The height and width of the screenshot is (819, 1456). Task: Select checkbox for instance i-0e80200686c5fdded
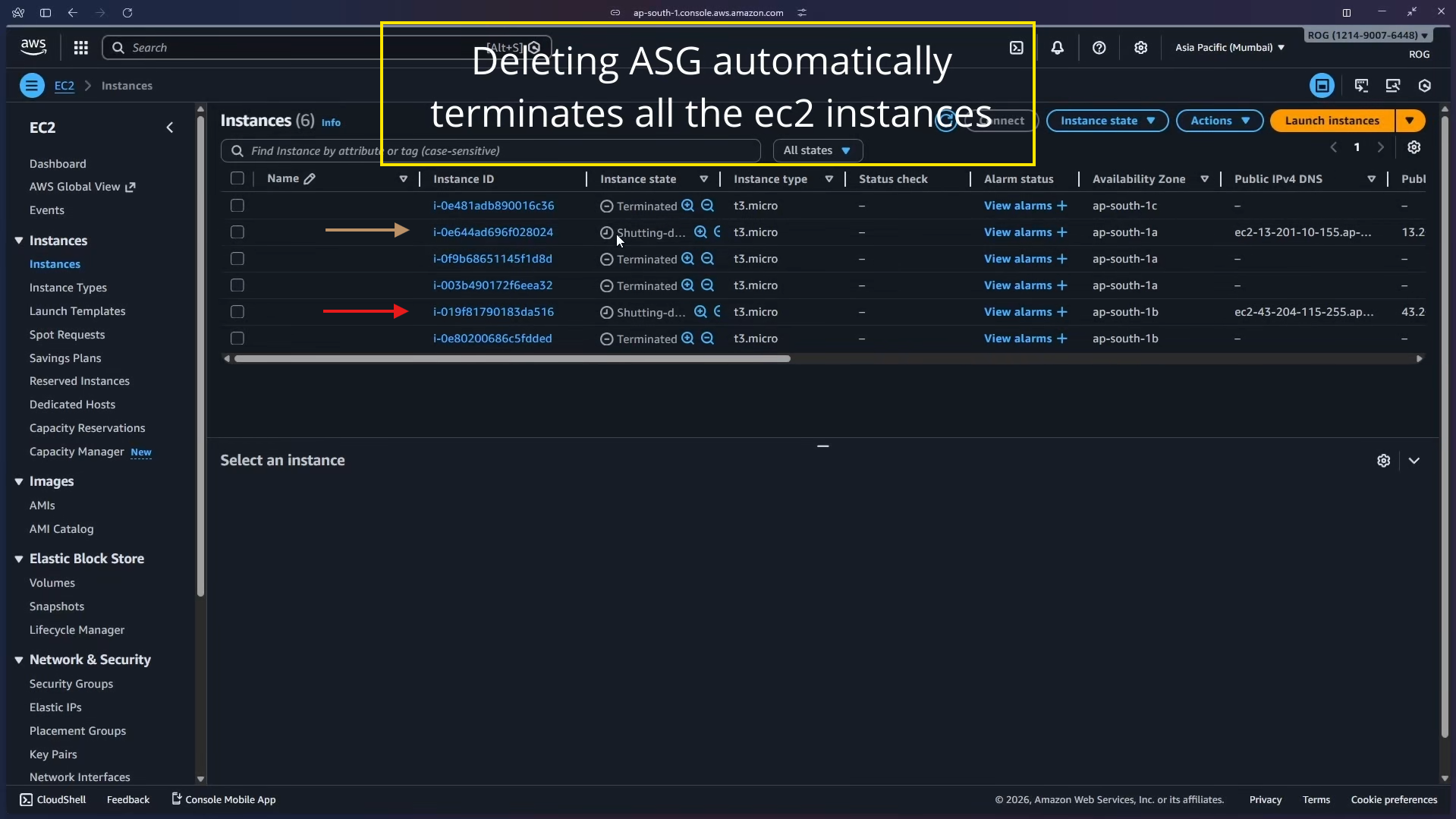coord(237,339)
